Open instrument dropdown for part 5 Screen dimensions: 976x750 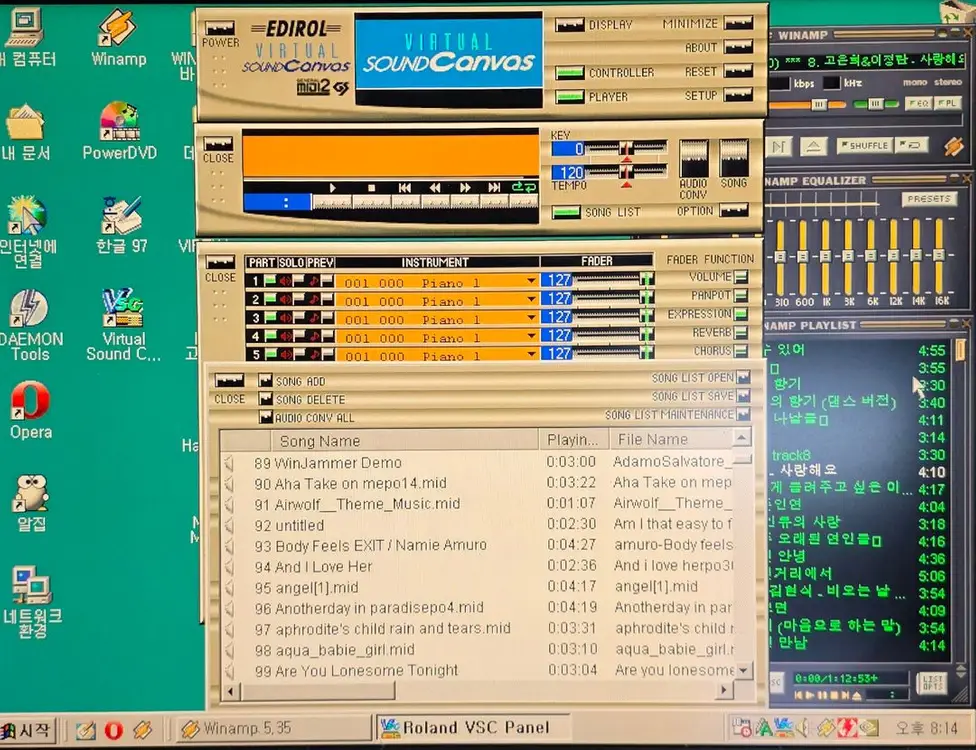530,354
